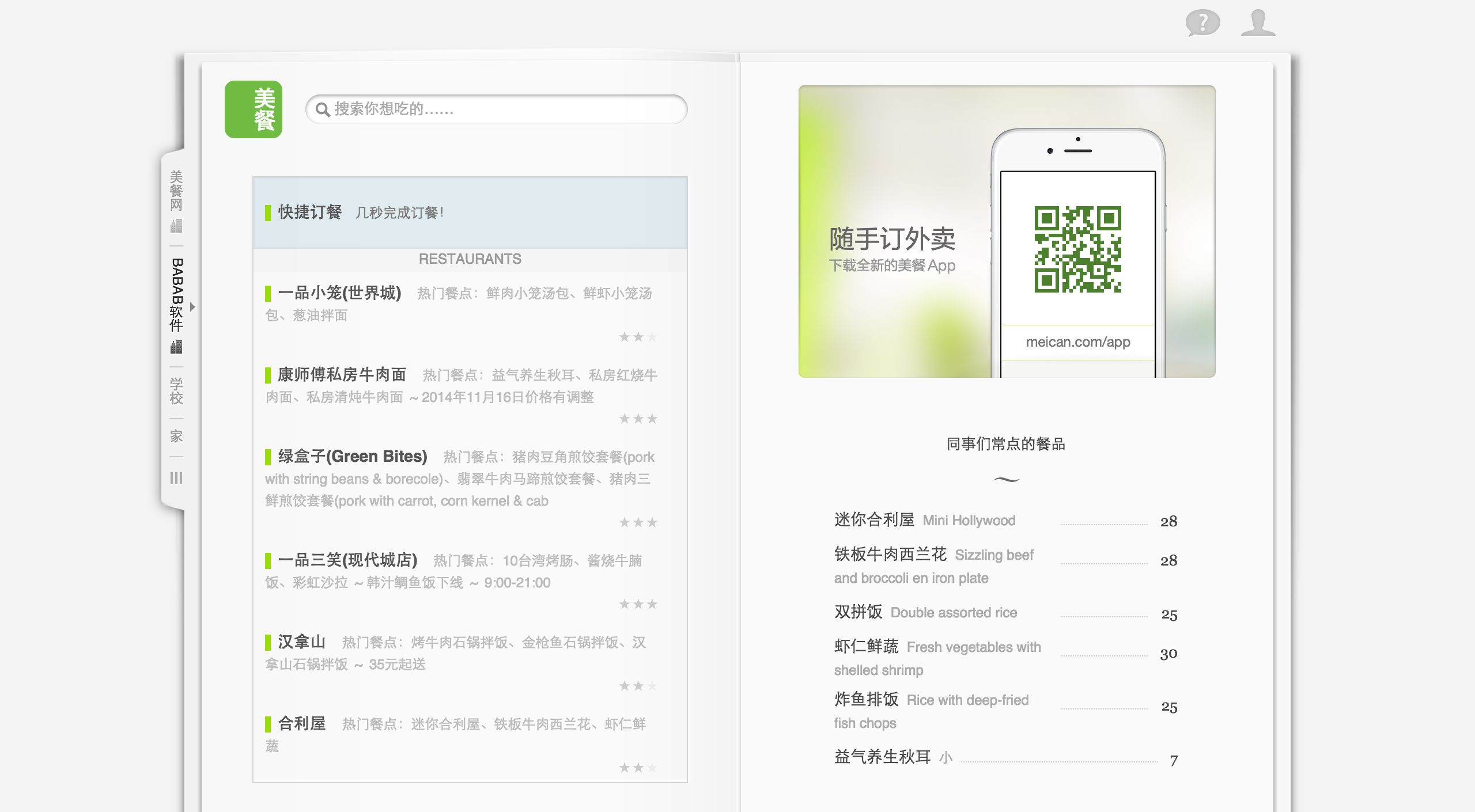Select dish 炸鱼排饭 Rice with deep-fried fish

point(1006,711)
